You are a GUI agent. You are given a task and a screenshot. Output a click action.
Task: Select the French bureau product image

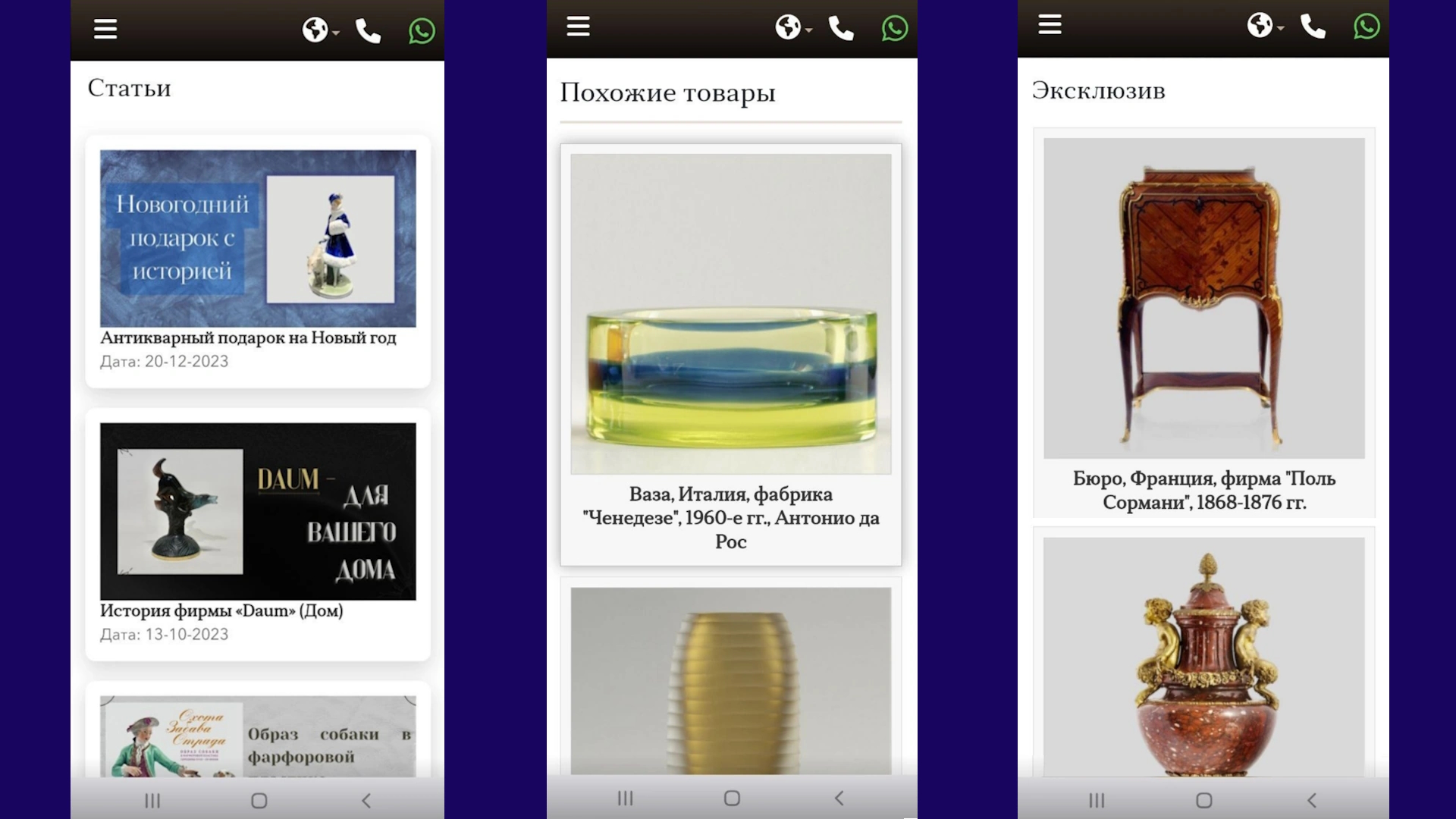1204,298
